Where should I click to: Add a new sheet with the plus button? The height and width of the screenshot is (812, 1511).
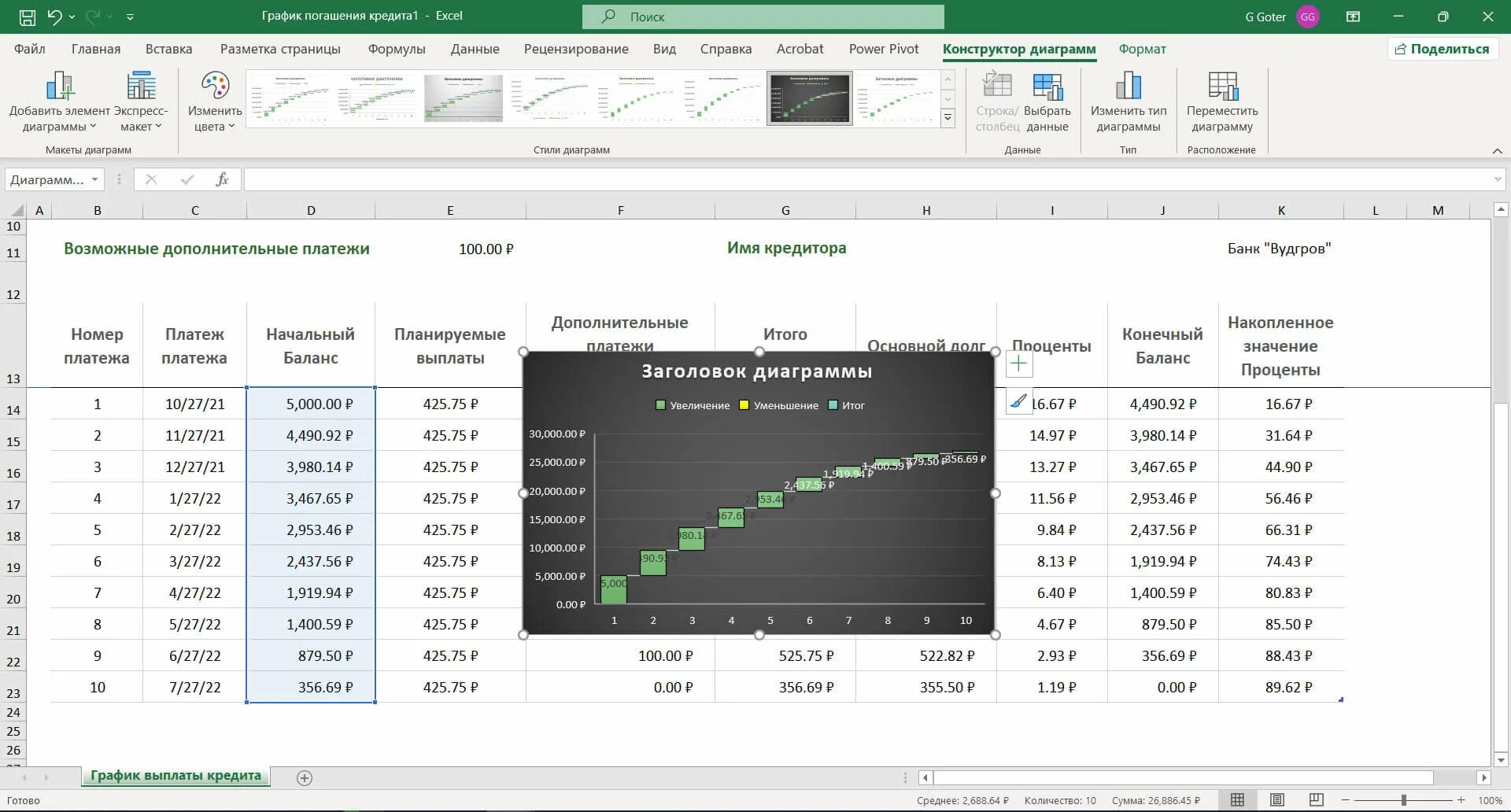coord(304,776)
